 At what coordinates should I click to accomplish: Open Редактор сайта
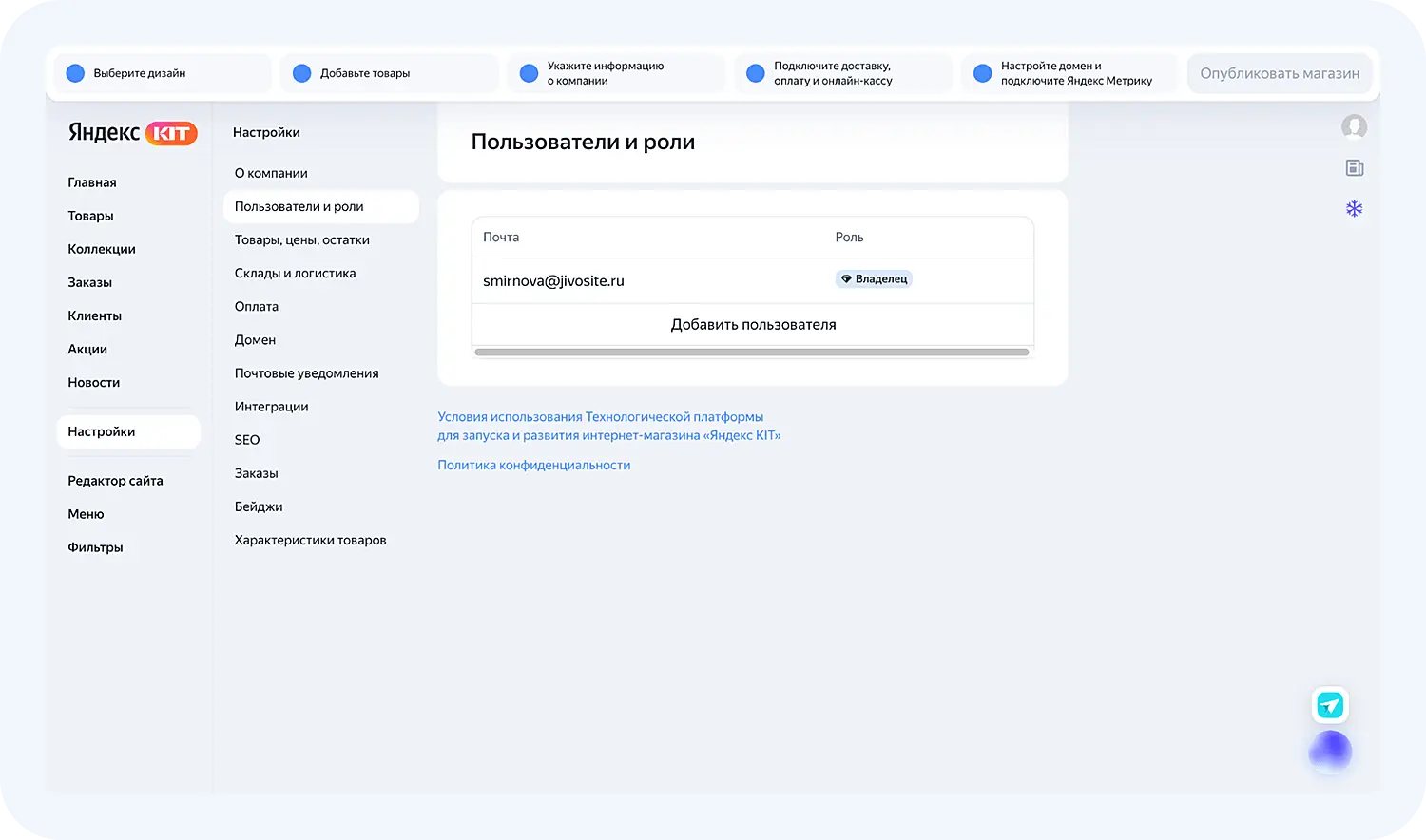click(x=115, y=481)
